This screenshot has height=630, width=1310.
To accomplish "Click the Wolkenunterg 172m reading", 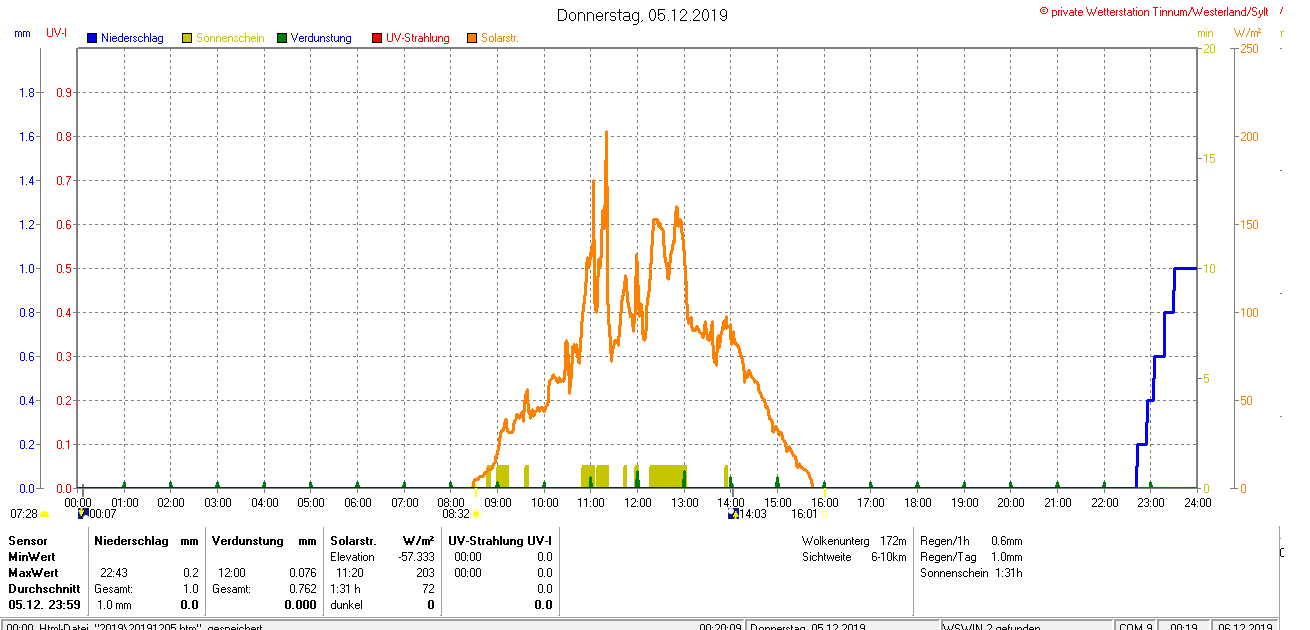I will click(x=853, y=540).
